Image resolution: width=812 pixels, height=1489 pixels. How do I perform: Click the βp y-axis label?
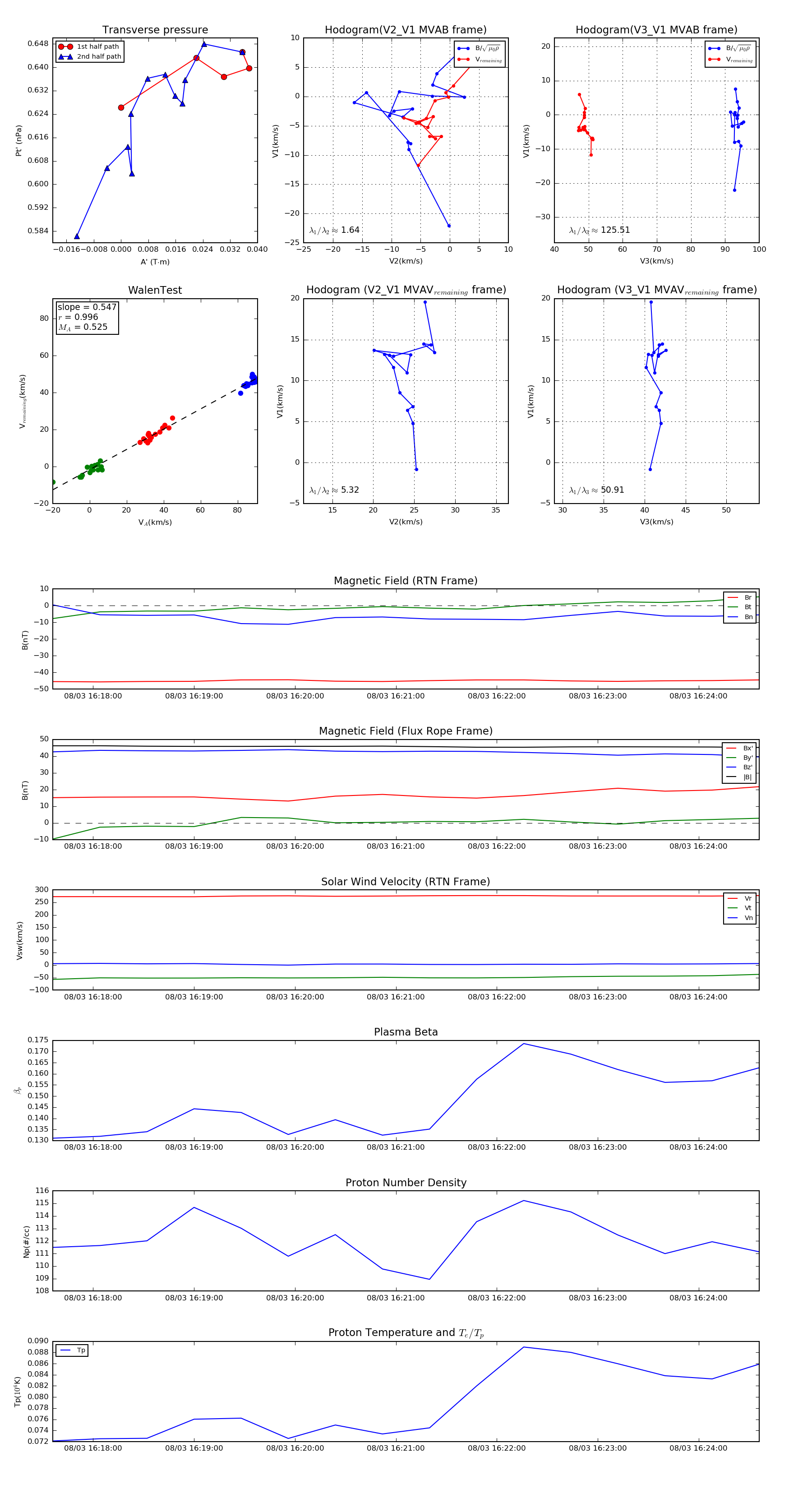pyautogui.click(x=18, y=1090)
